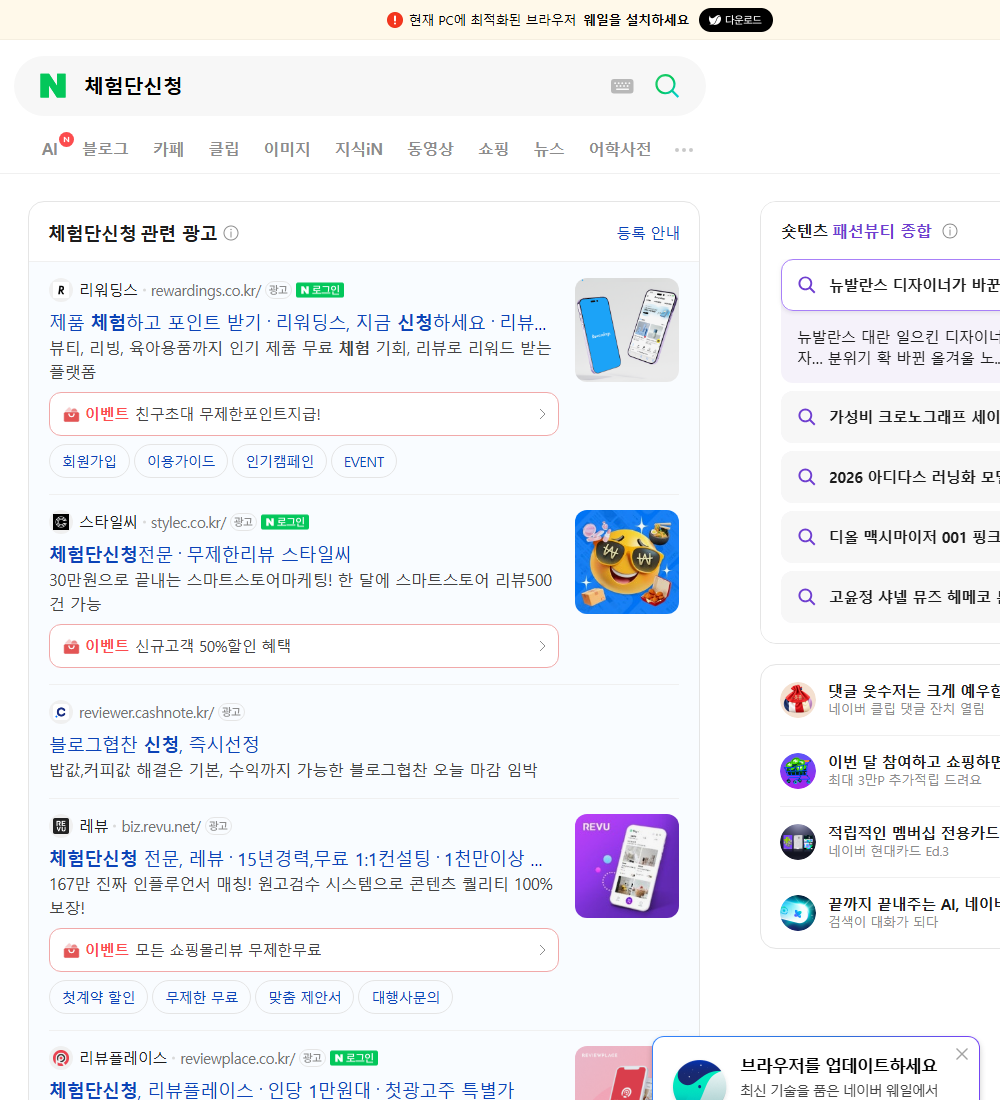This screenshot has width=1000, height=1100.
Task: Click the Naver green N logo
Action: point(53,86)
